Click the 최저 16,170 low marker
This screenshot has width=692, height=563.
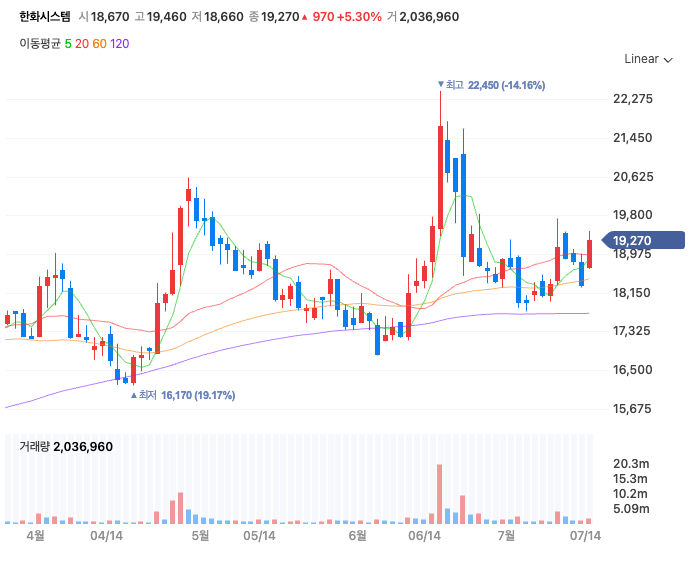point(183,395)
